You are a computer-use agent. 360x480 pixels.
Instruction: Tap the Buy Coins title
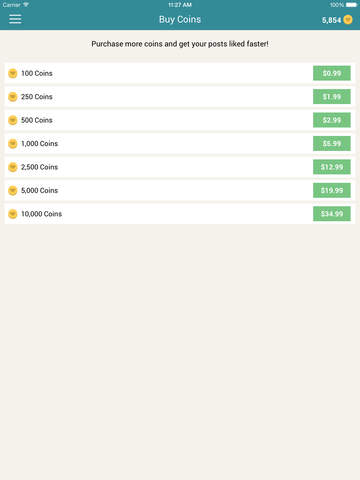pyautogui.click(x=180, y=19)
